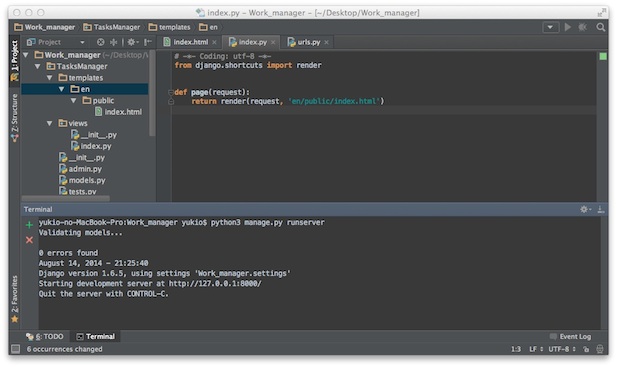Click green inspection status indicator in editor
Screen dimensions: 617x367
coord(602,57)
